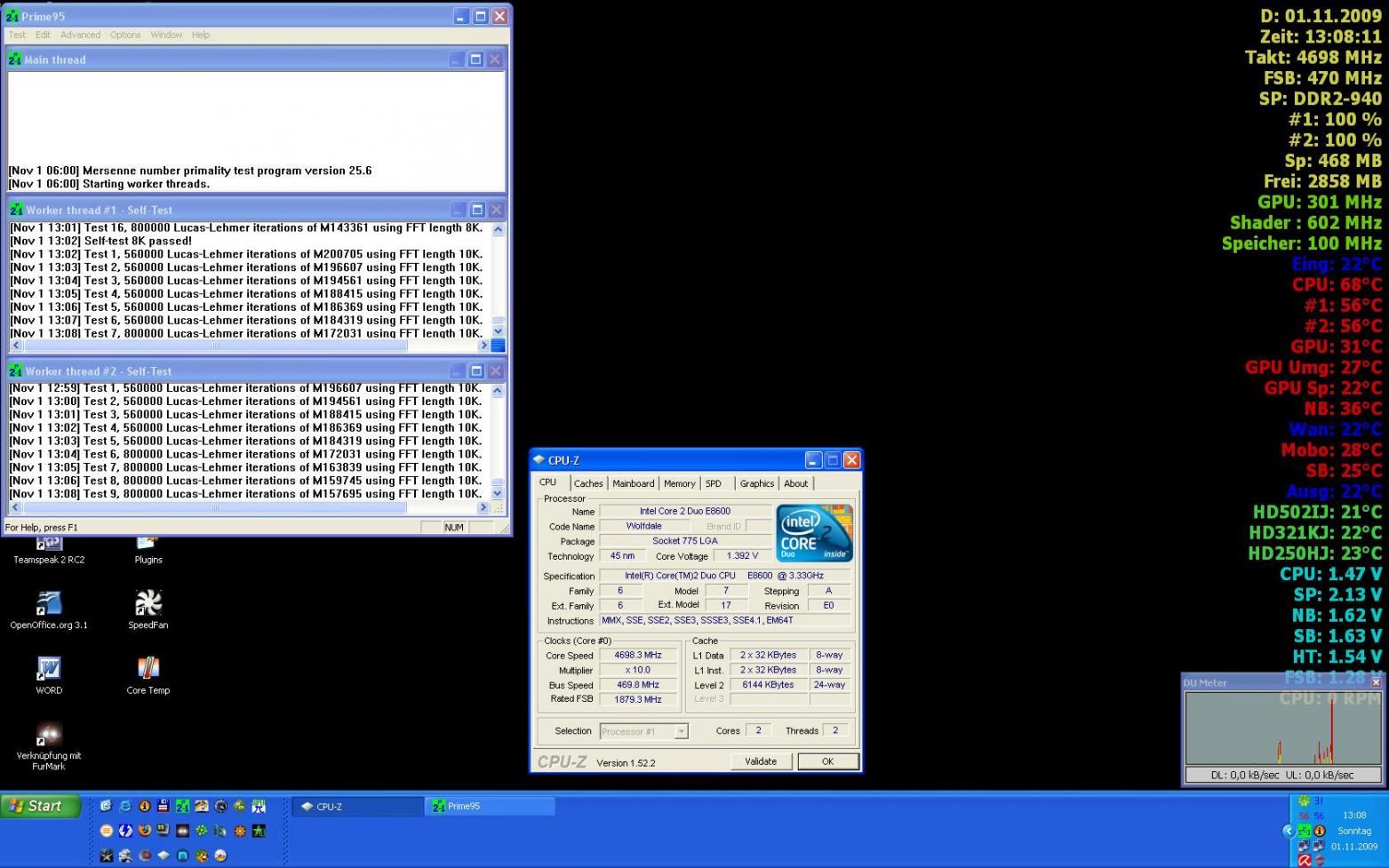Switch to the Caches tab in CPU-Z
This screenshot has width=1389, height=868.
(x=587, y=483)
